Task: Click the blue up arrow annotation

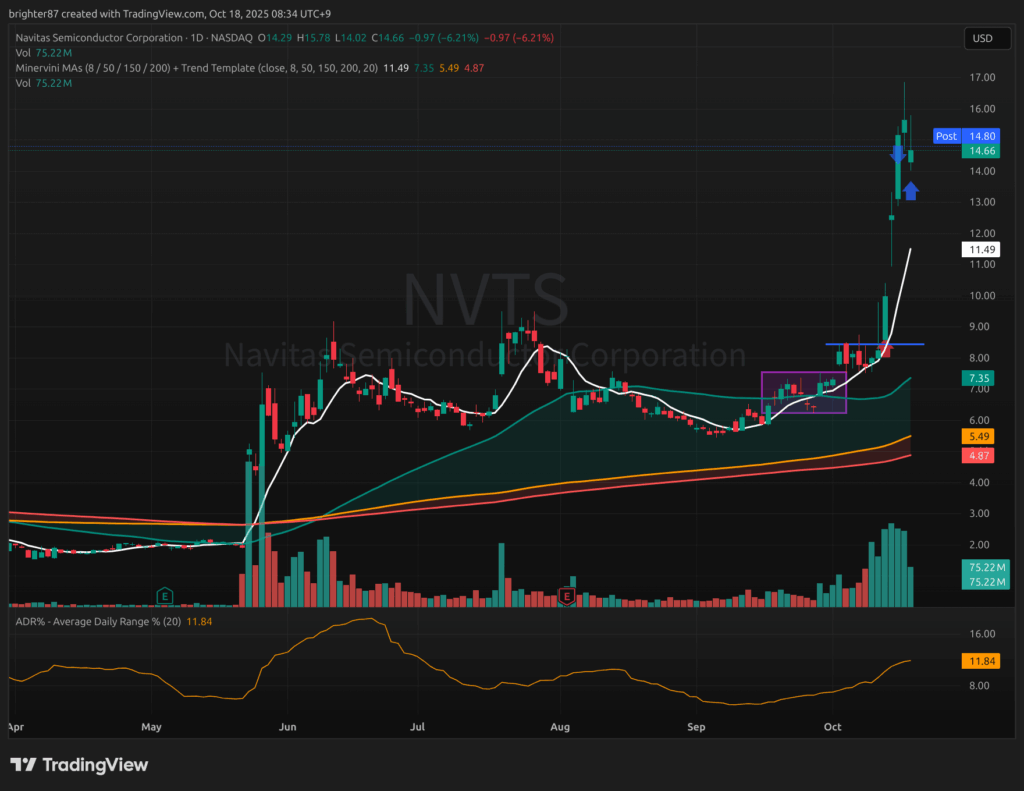Action: pos(911,190)
